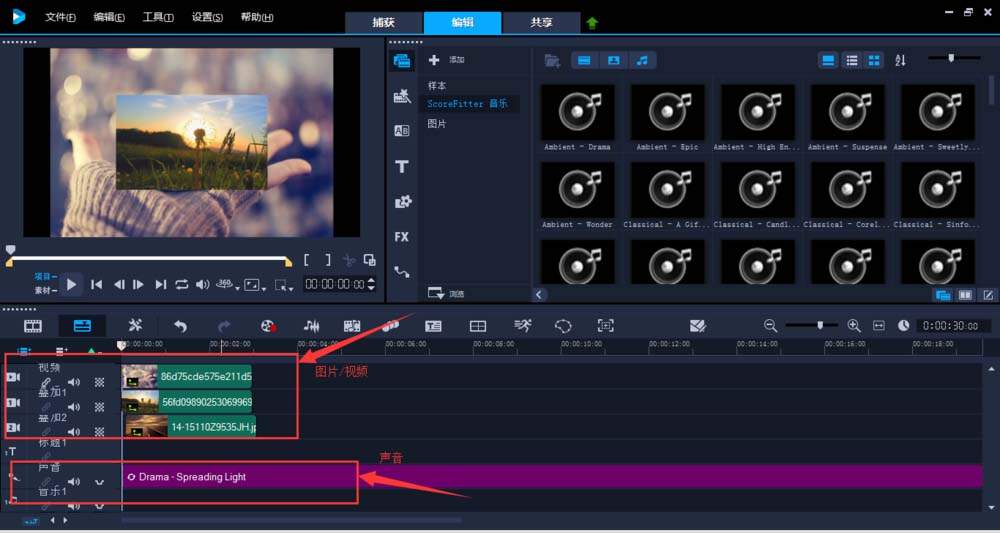Expand the 声音 voice track chevron
1000x533 pixels.
tap(99, 482)
